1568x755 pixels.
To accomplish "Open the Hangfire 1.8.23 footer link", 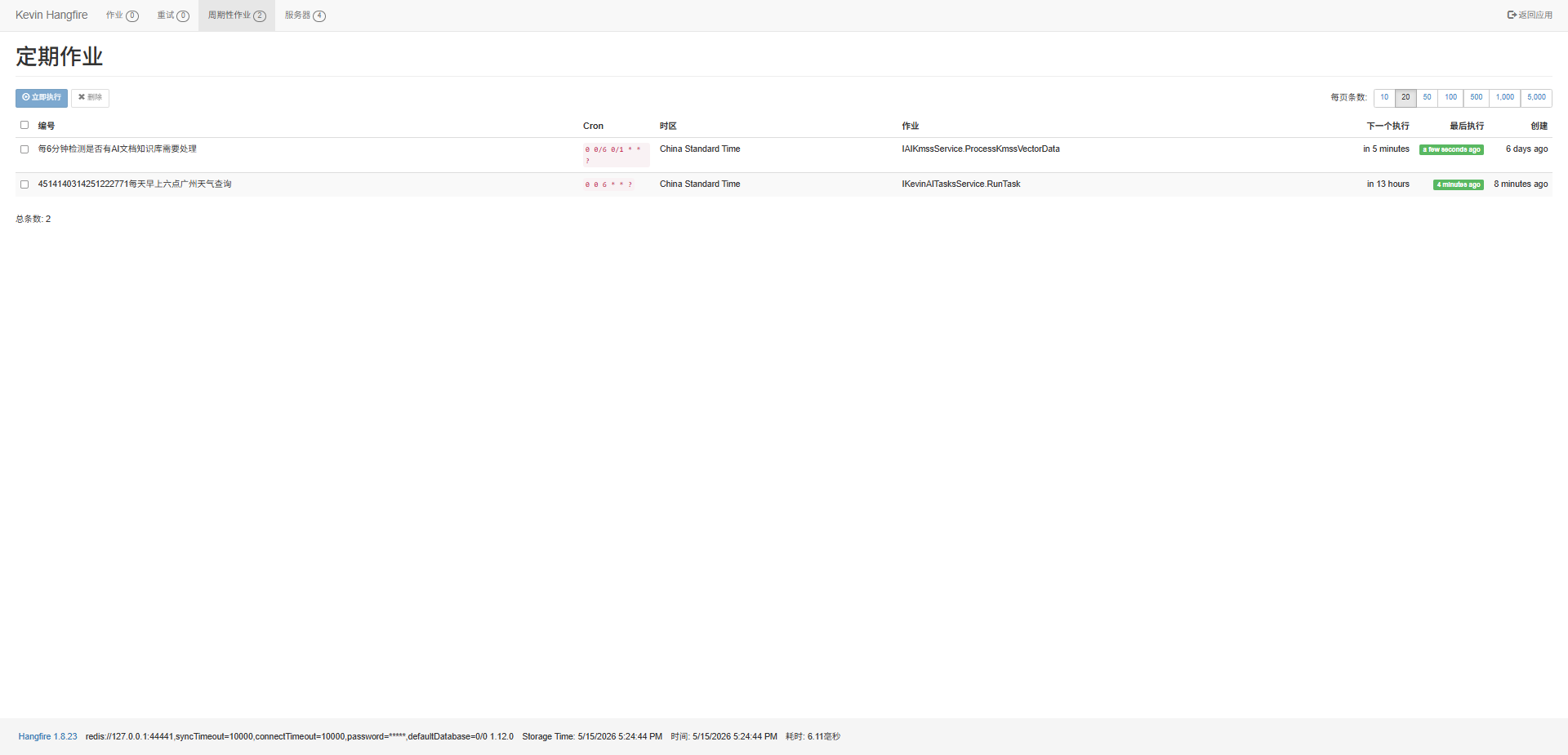I will point(48,737).
